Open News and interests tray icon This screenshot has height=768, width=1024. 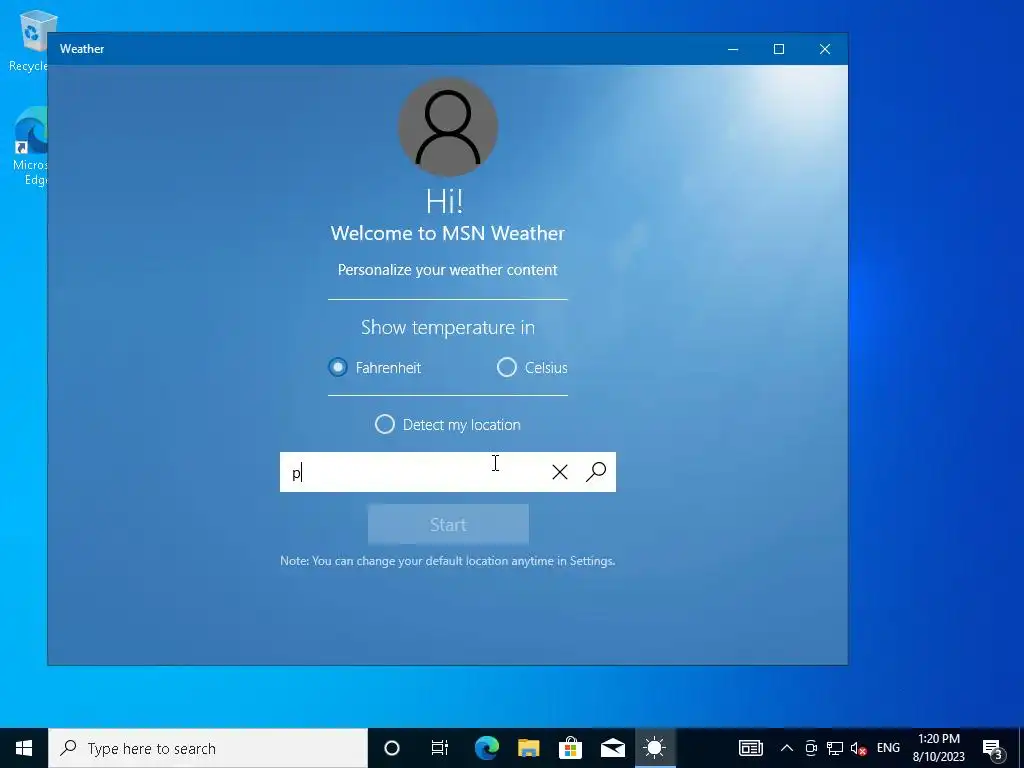point(751,748)
